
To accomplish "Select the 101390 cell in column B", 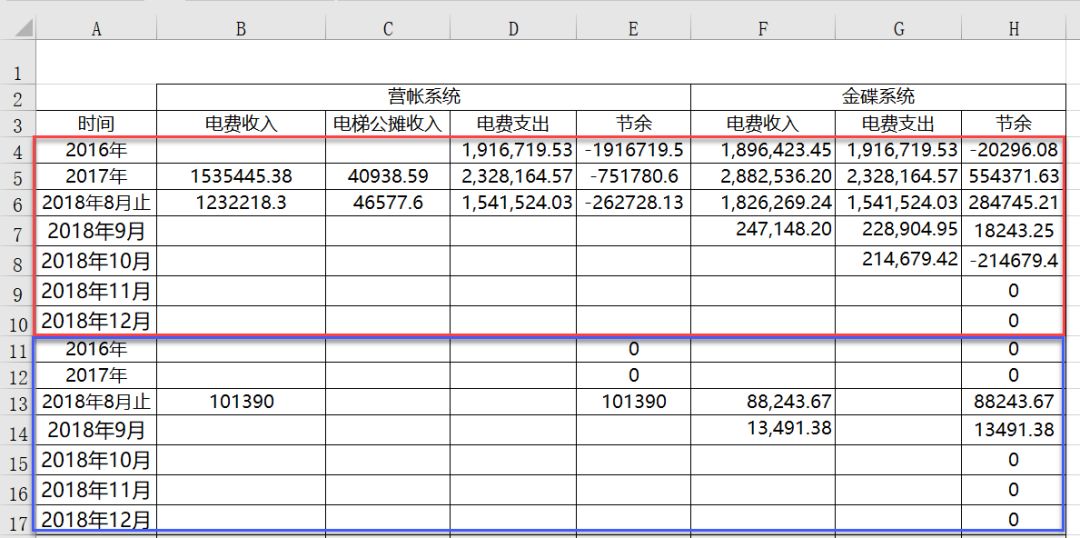I will [240, 402].
